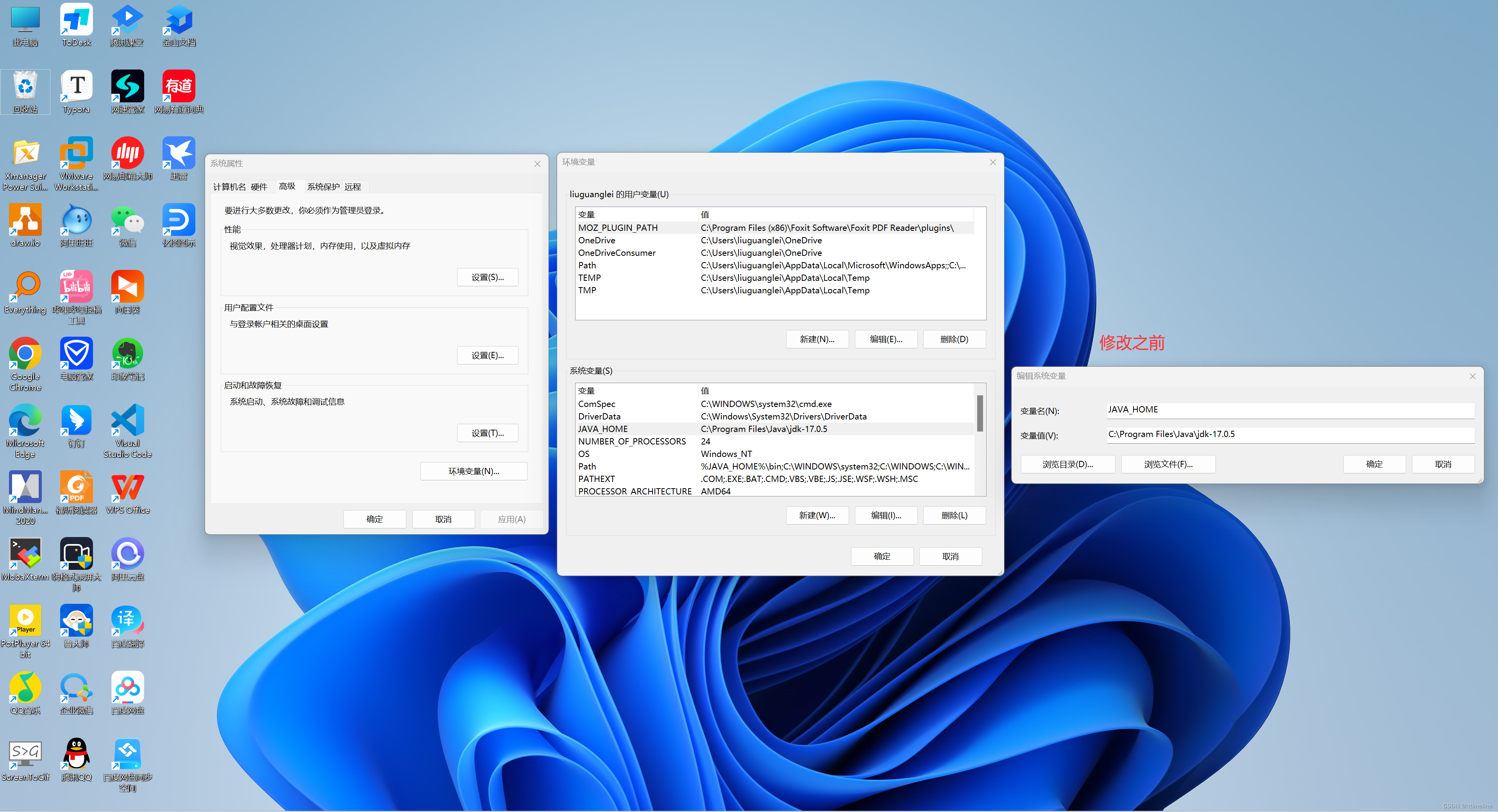Click 取消 in the 系统属性 dialog

pos(443,519)
